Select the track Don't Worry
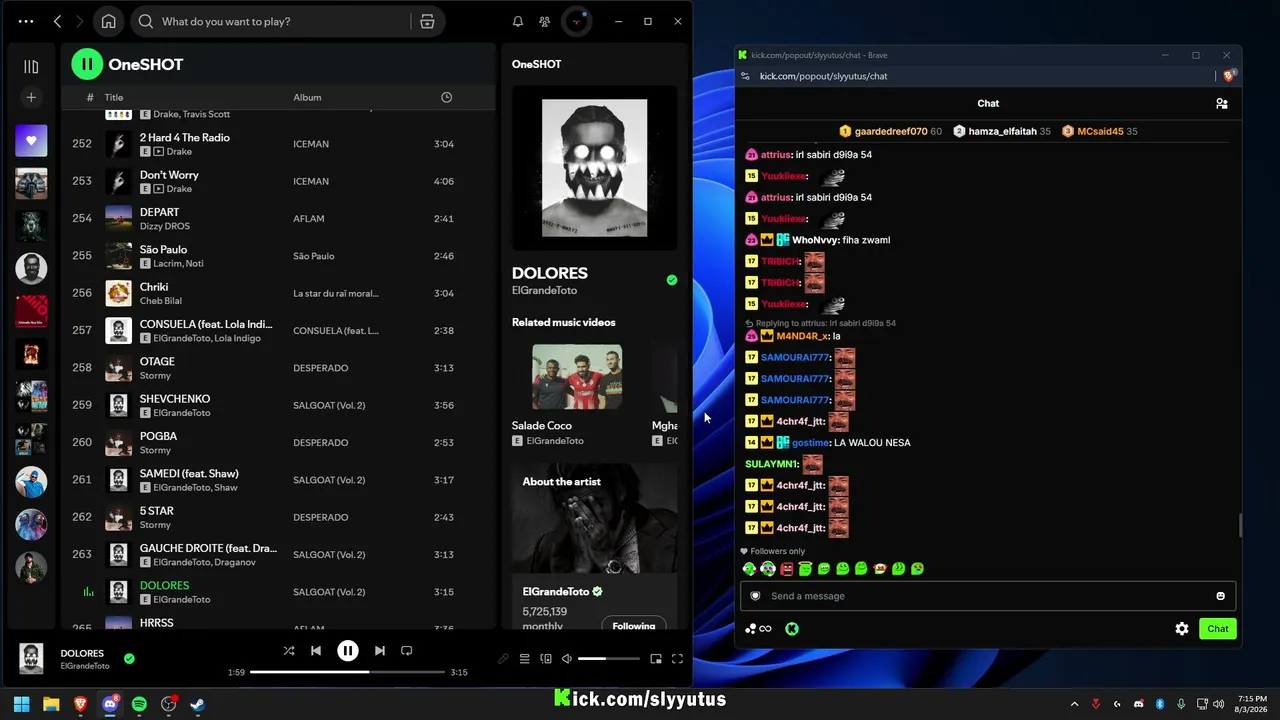Viewport: 1280px width, 720px height. pos(169,175)
